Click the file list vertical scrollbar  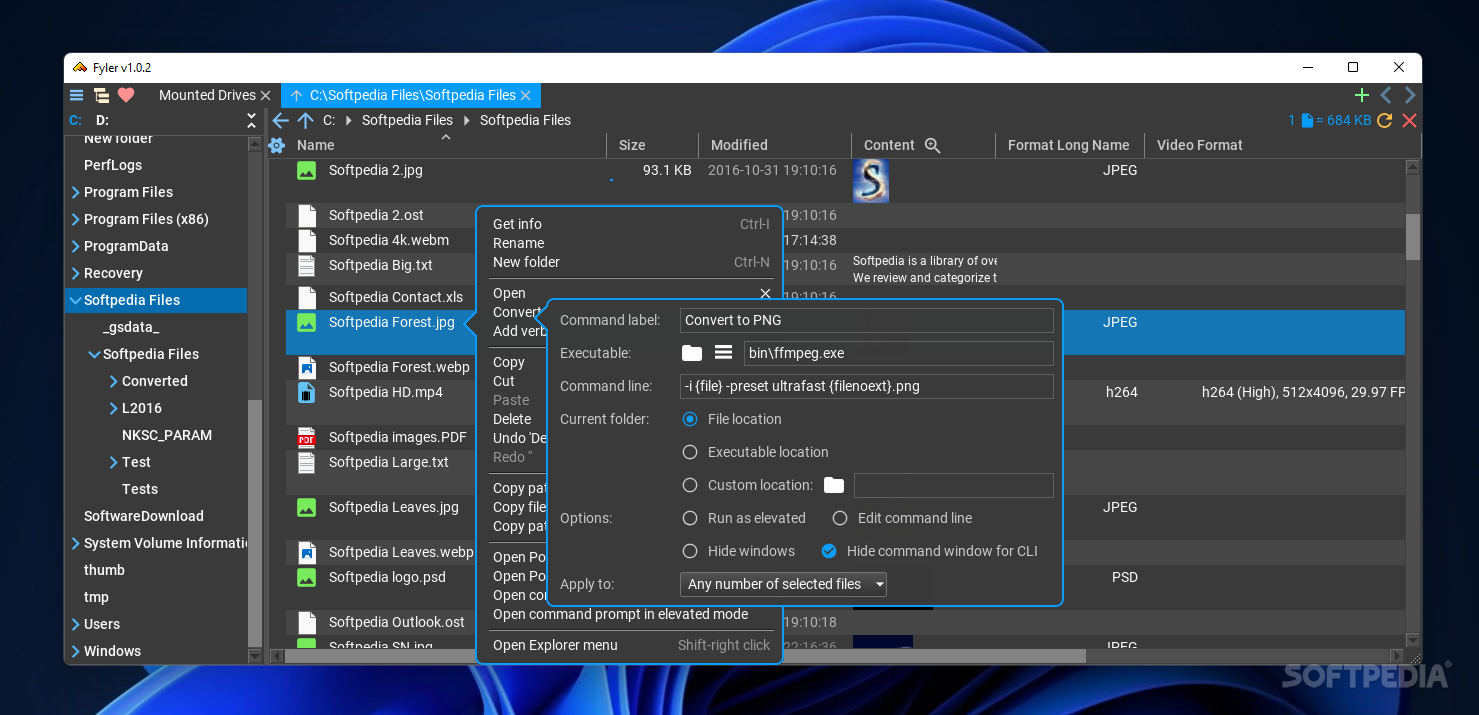pyautogui.click(x=1413, y=238)
